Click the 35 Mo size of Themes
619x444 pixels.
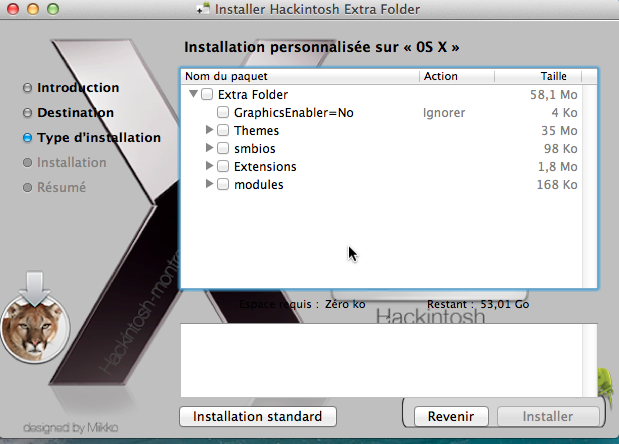[x=559, y=131]
